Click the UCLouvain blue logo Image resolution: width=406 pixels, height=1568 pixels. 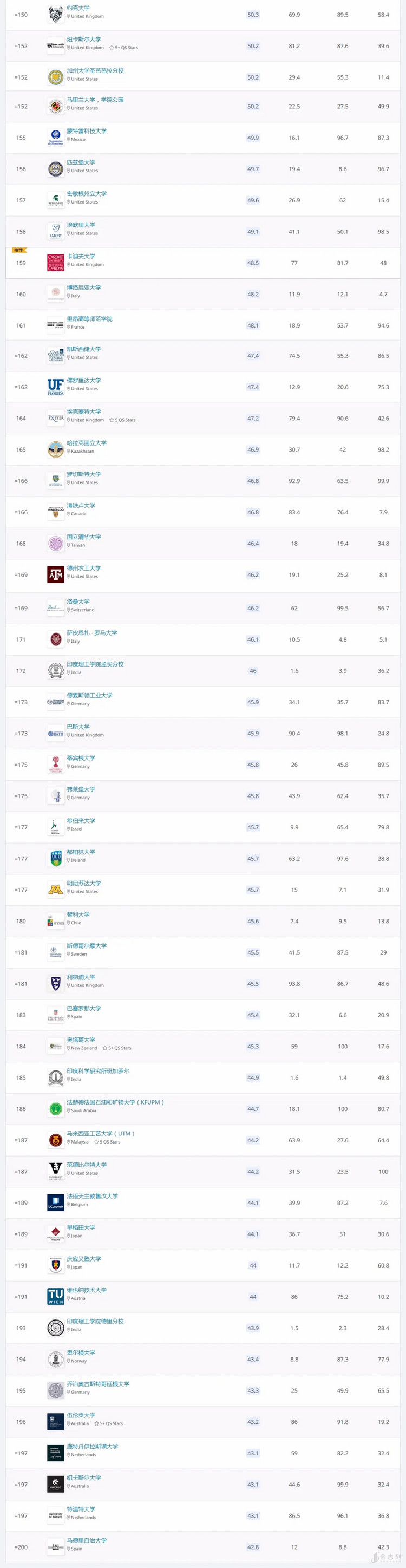[x=55, y=1203]
